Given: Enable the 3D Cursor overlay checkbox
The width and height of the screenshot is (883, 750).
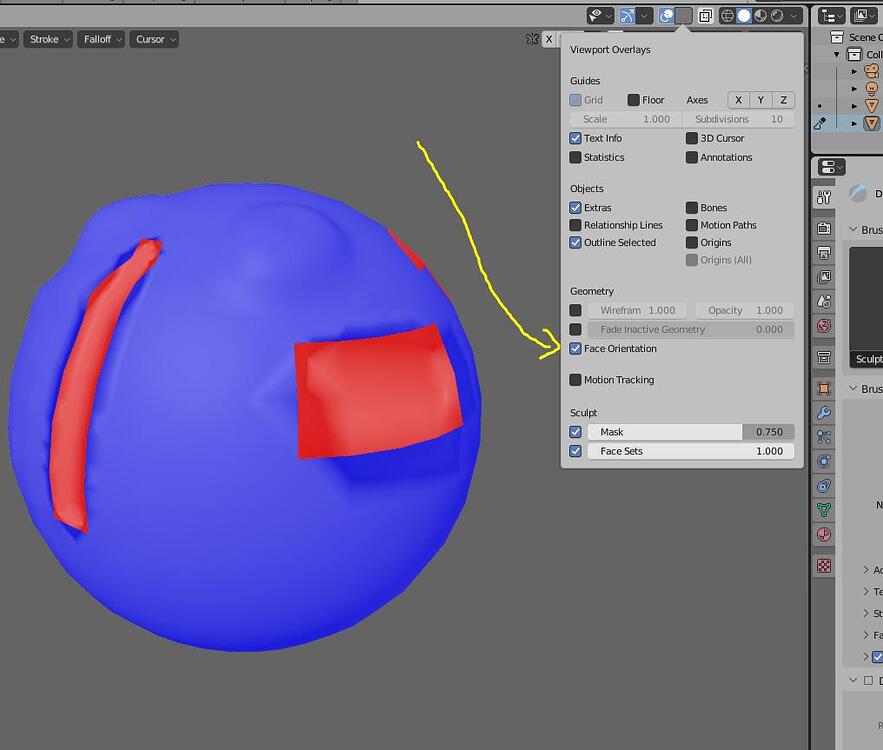Looking at the screenshot, I should (x=692, y=138).
